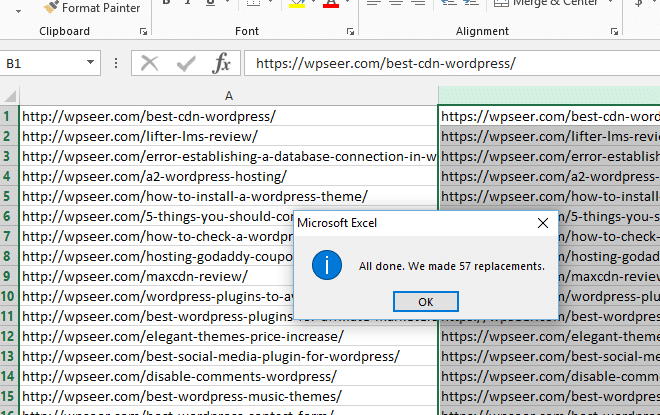Expand the fill color dropdown arrow
The image size is (660, 415).
(314, 3)
